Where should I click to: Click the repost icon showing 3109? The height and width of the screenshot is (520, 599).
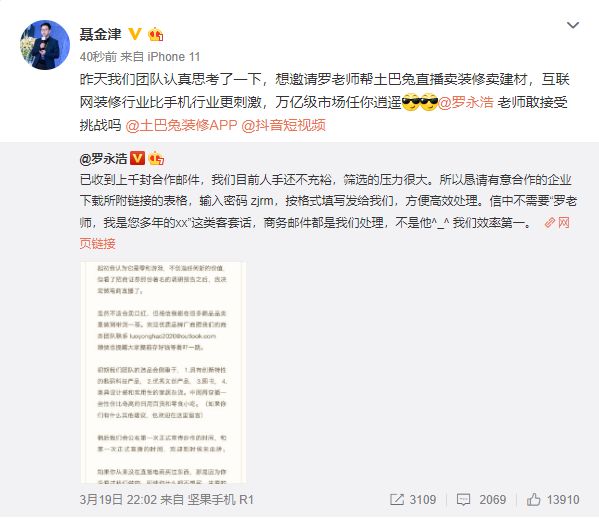(x=397, y=499)
